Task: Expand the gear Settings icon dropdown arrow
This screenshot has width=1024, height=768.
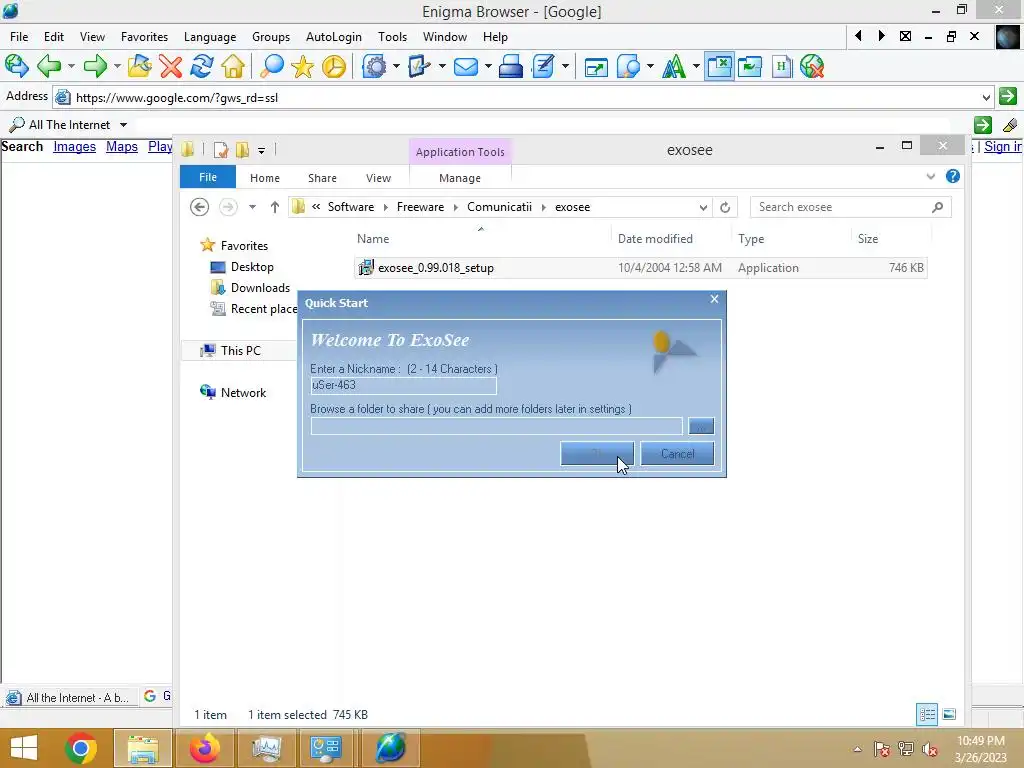Action: (x=396, y=66)
